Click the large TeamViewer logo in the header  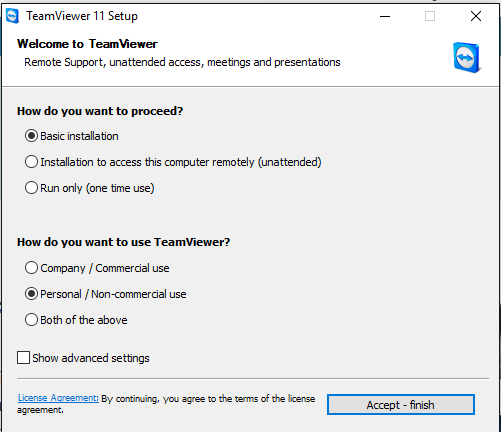(467, 57)
